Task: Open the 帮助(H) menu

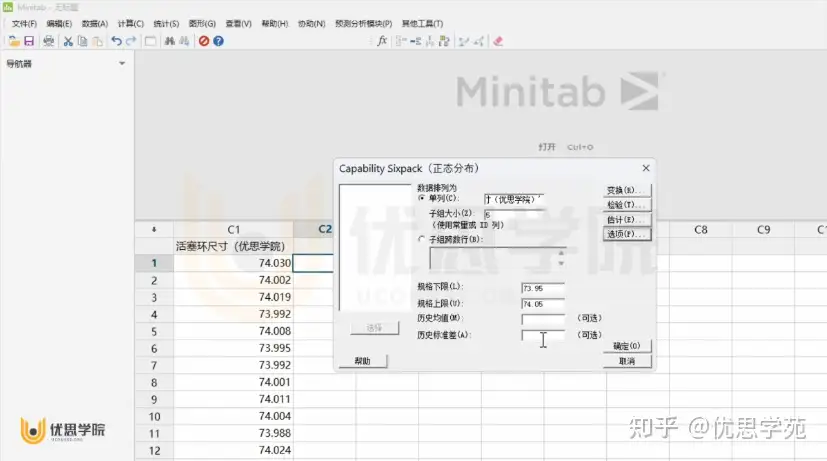Action: 275,24
